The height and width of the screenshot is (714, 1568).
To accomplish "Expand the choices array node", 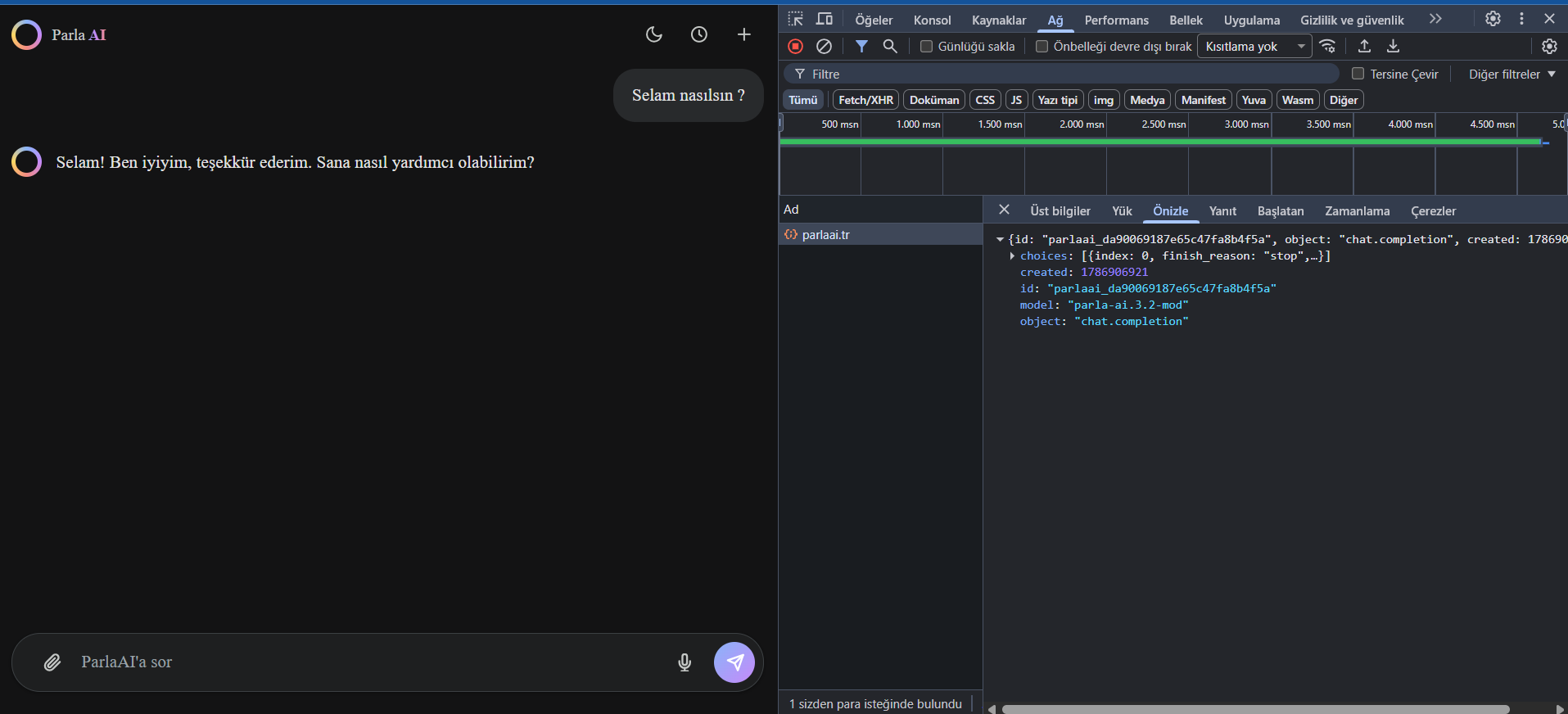I will point(1013,256).
